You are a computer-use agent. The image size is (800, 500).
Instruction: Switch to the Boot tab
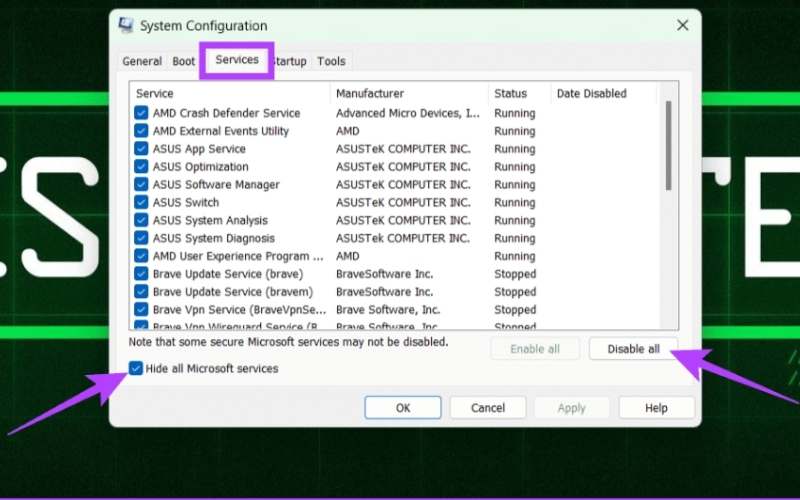click(183, 61)
